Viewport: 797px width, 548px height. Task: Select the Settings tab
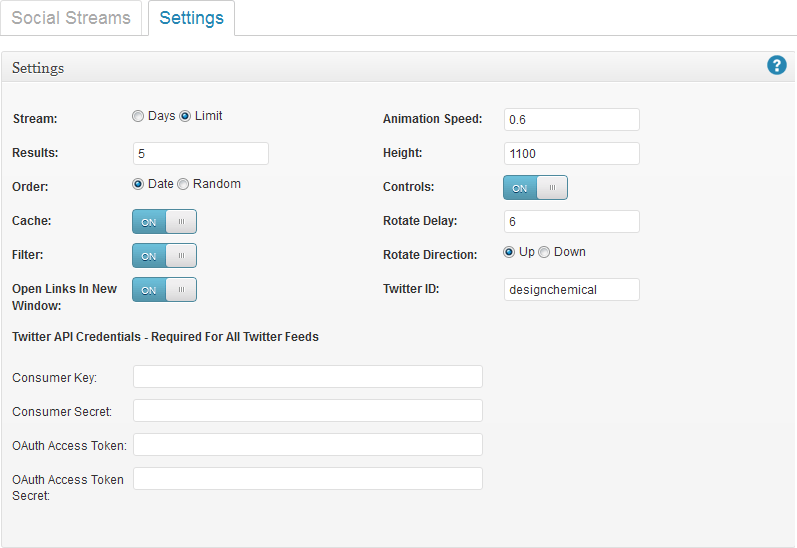tap(192, 18)
